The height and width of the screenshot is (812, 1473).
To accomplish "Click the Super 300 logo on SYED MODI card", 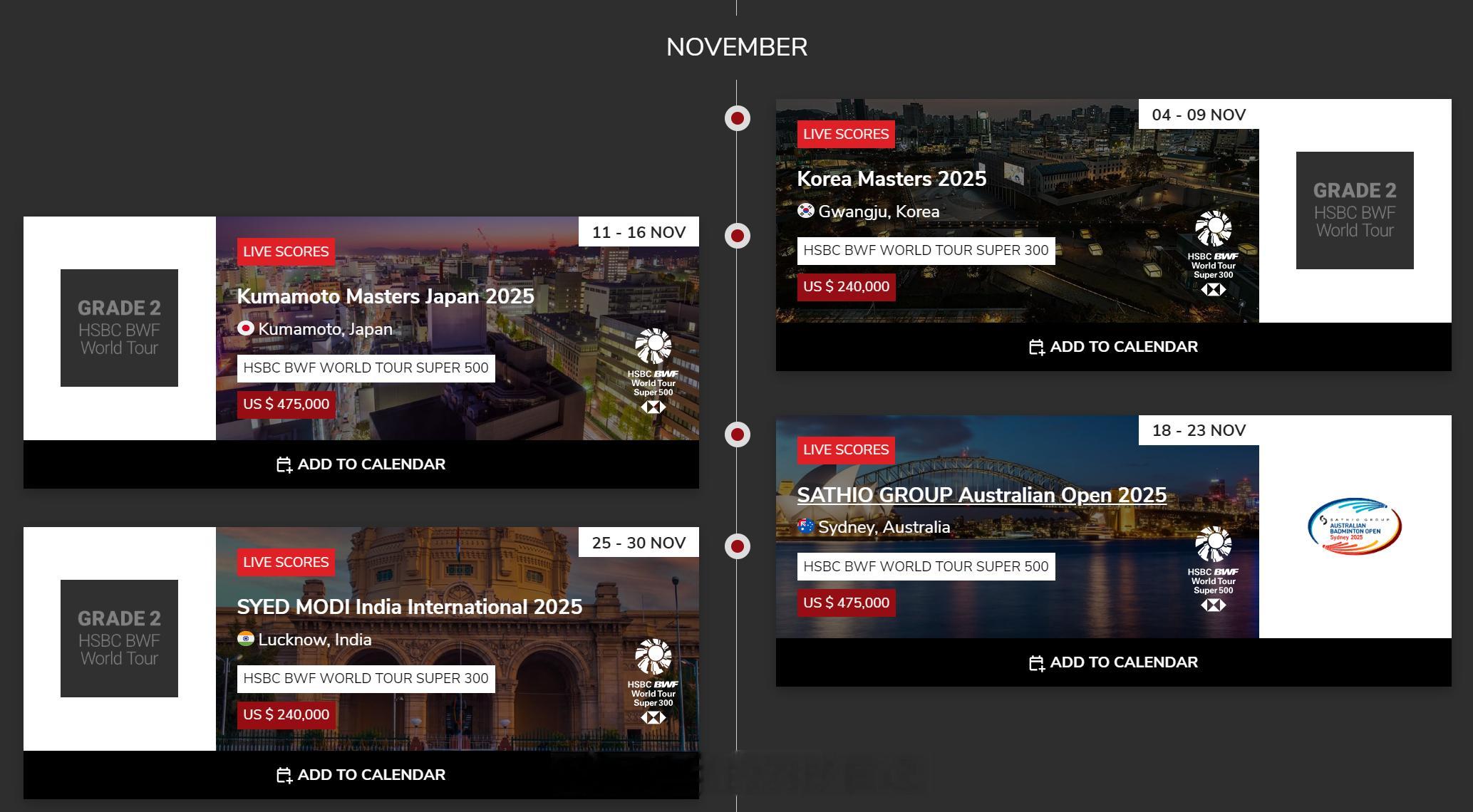I will (653, 682).
